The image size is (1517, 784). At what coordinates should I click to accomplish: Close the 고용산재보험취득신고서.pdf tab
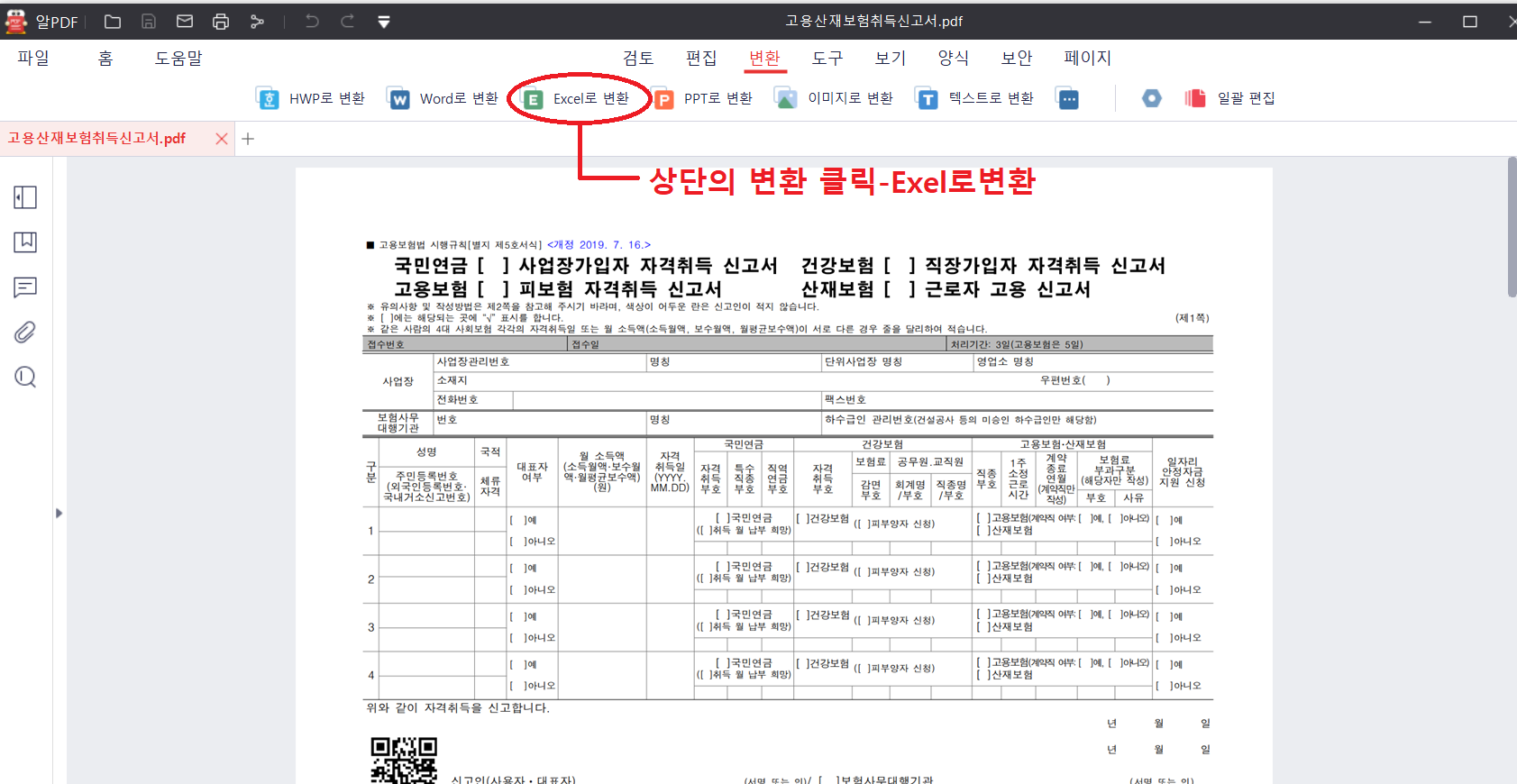point(222,139)
